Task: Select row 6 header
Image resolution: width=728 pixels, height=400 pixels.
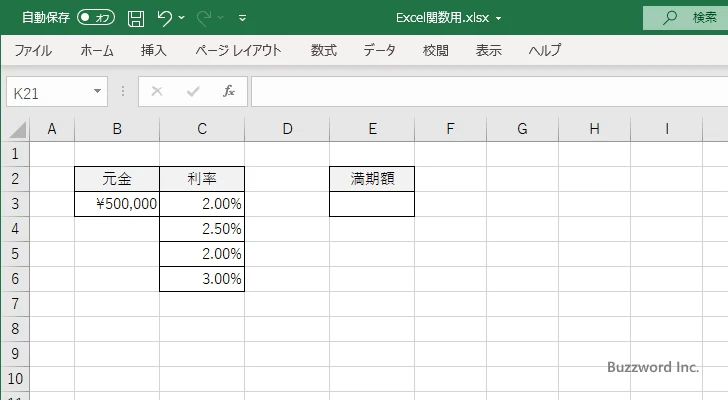Action: click(15, 279)
